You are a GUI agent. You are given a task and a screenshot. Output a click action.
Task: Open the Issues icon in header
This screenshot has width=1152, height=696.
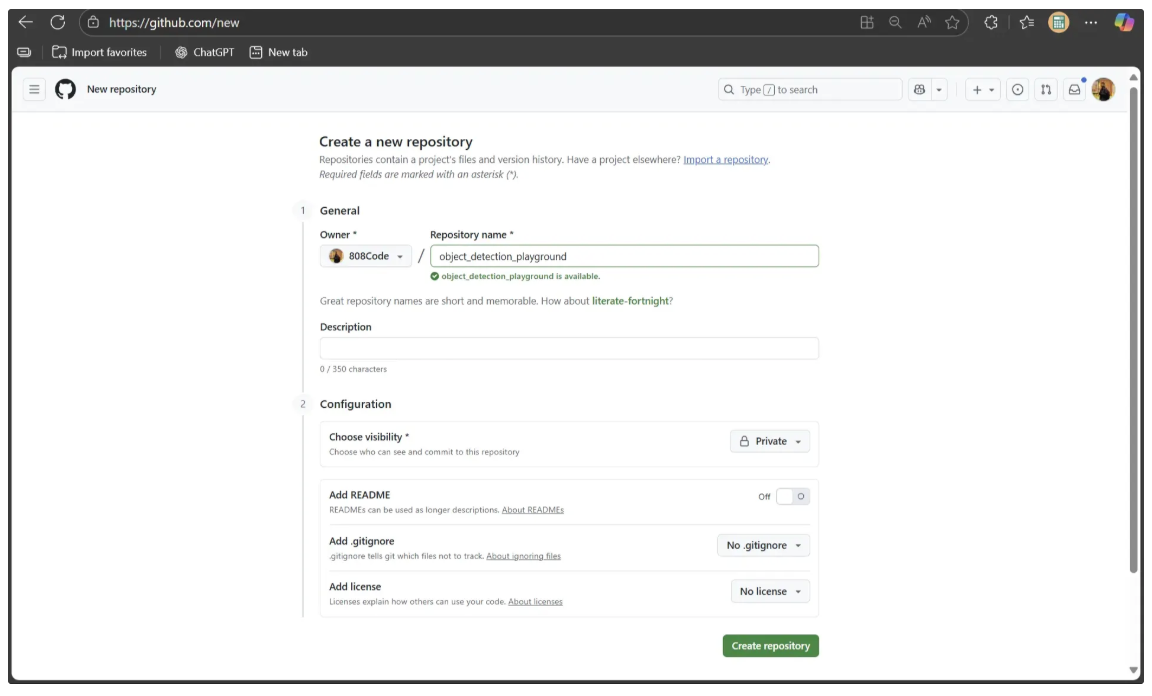pyautogui.click(x=1017, y=90)
